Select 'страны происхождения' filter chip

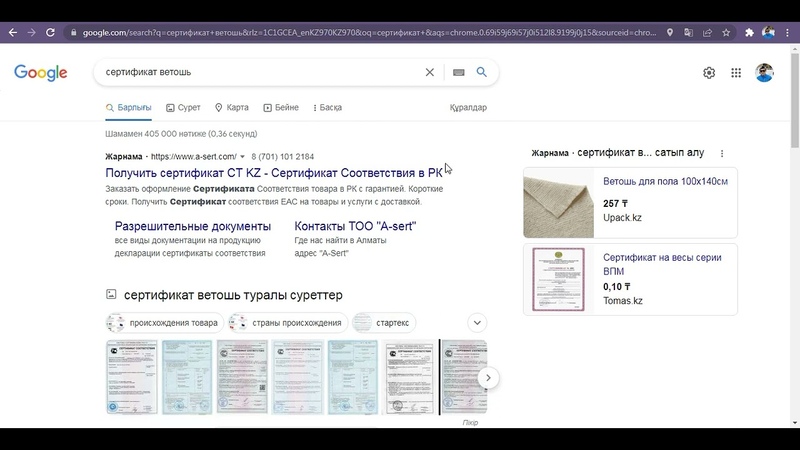(288, 323)
